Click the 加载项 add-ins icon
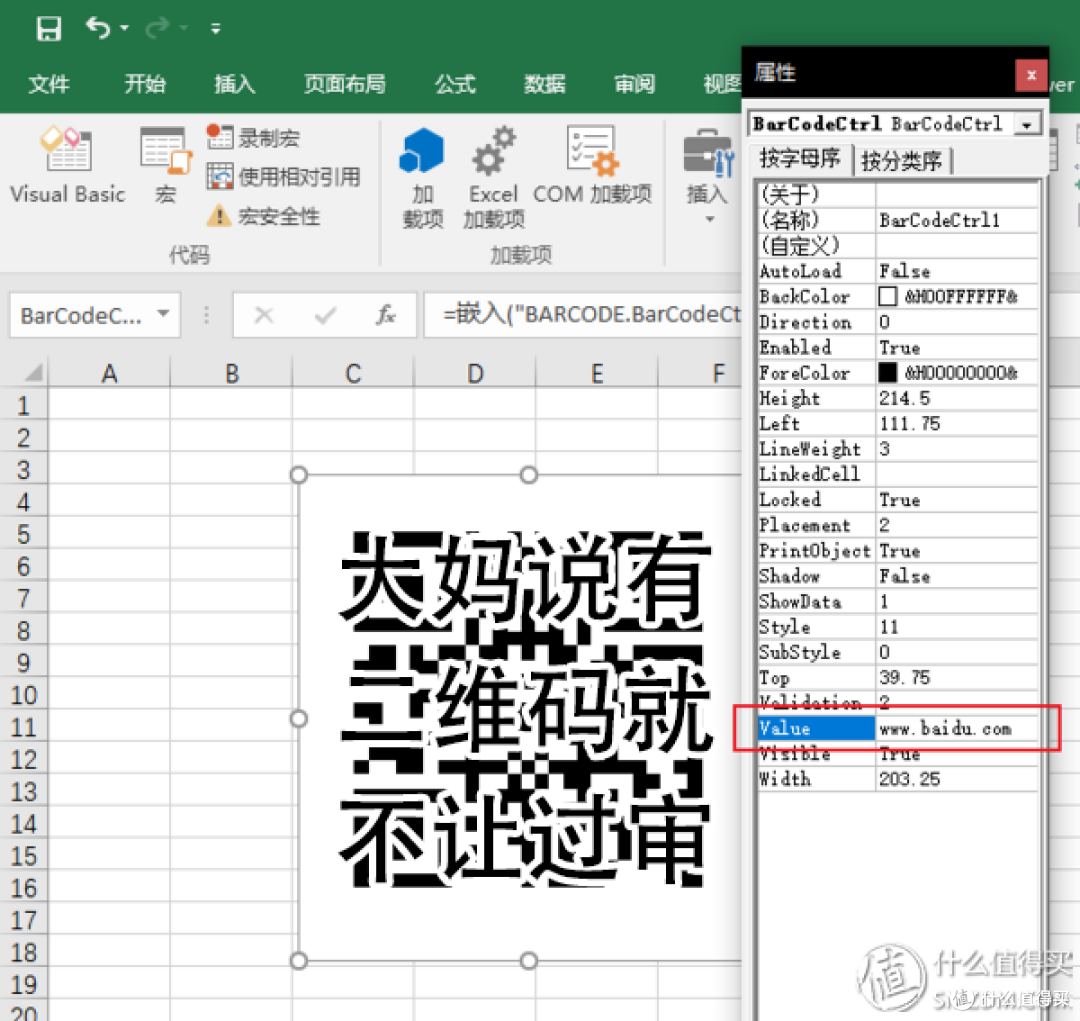Screen dimensions: 1080x1021 point(422,150)
